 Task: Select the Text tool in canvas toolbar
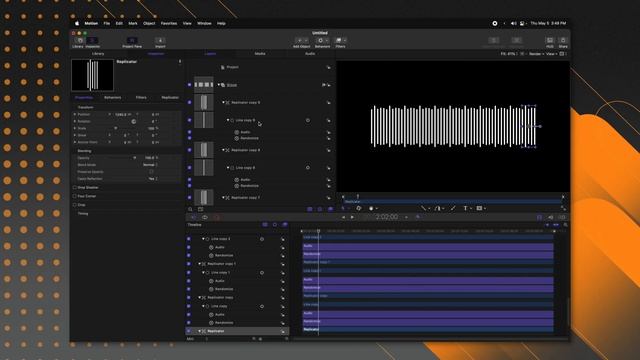point(465,208)
